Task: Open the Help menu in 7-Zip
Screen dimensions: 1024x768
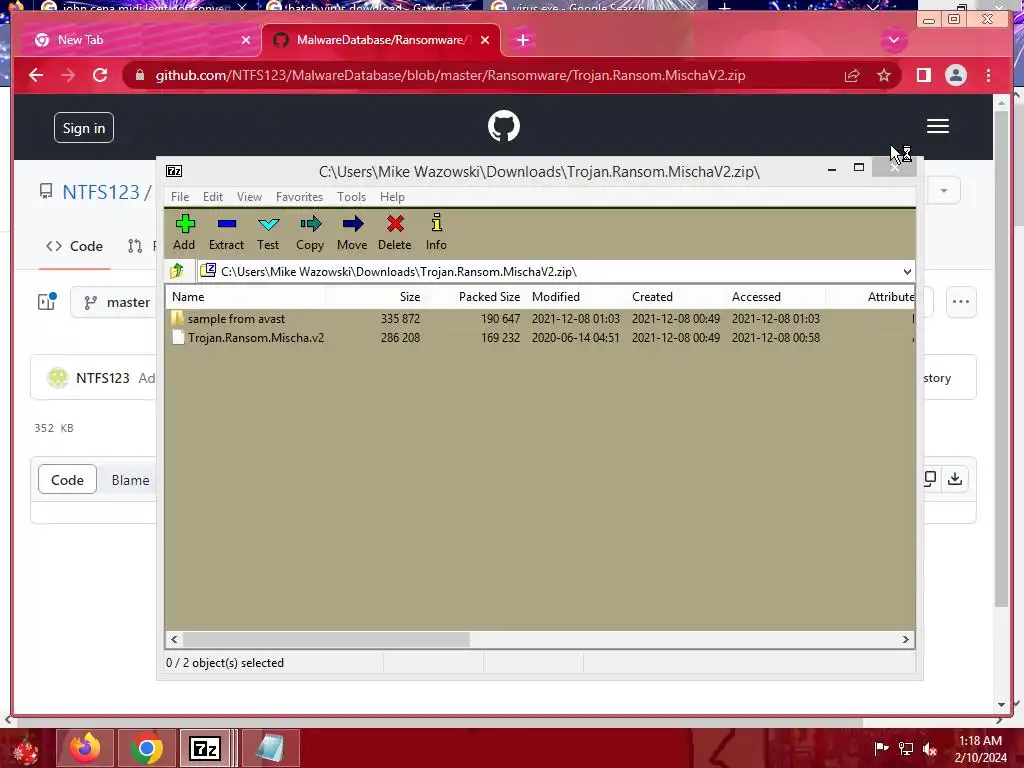Action: click(392, 197)
